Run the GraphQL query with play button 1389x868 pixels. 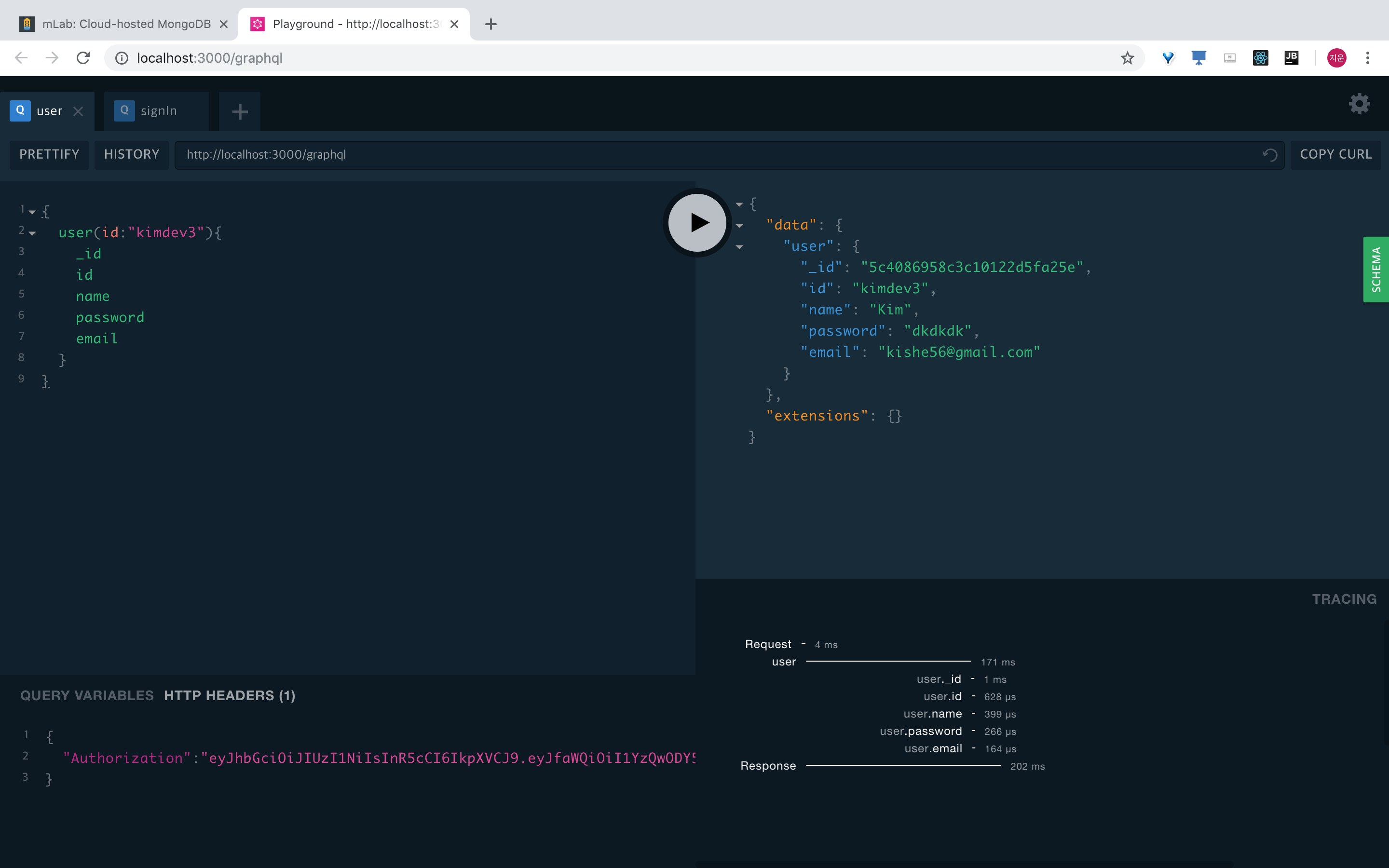[697, 223]
